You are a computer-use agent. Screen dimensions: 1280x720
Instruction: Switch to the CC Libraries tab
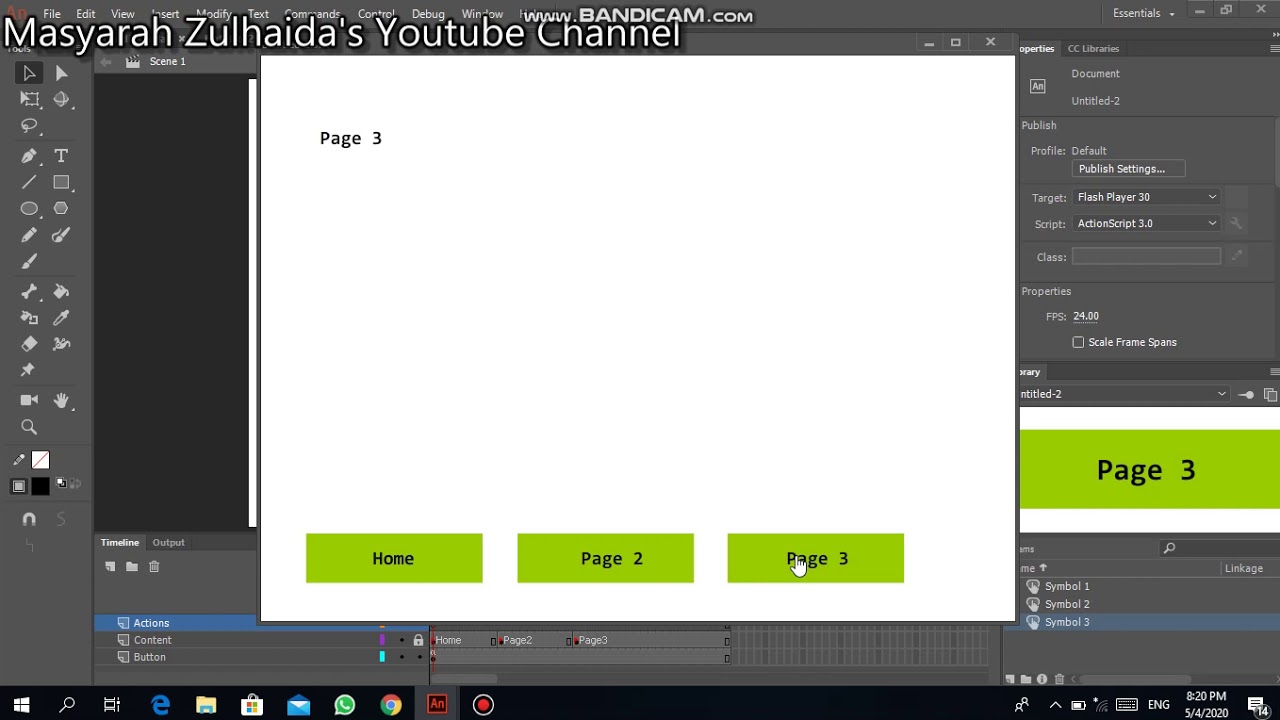tap(1093, 48)
